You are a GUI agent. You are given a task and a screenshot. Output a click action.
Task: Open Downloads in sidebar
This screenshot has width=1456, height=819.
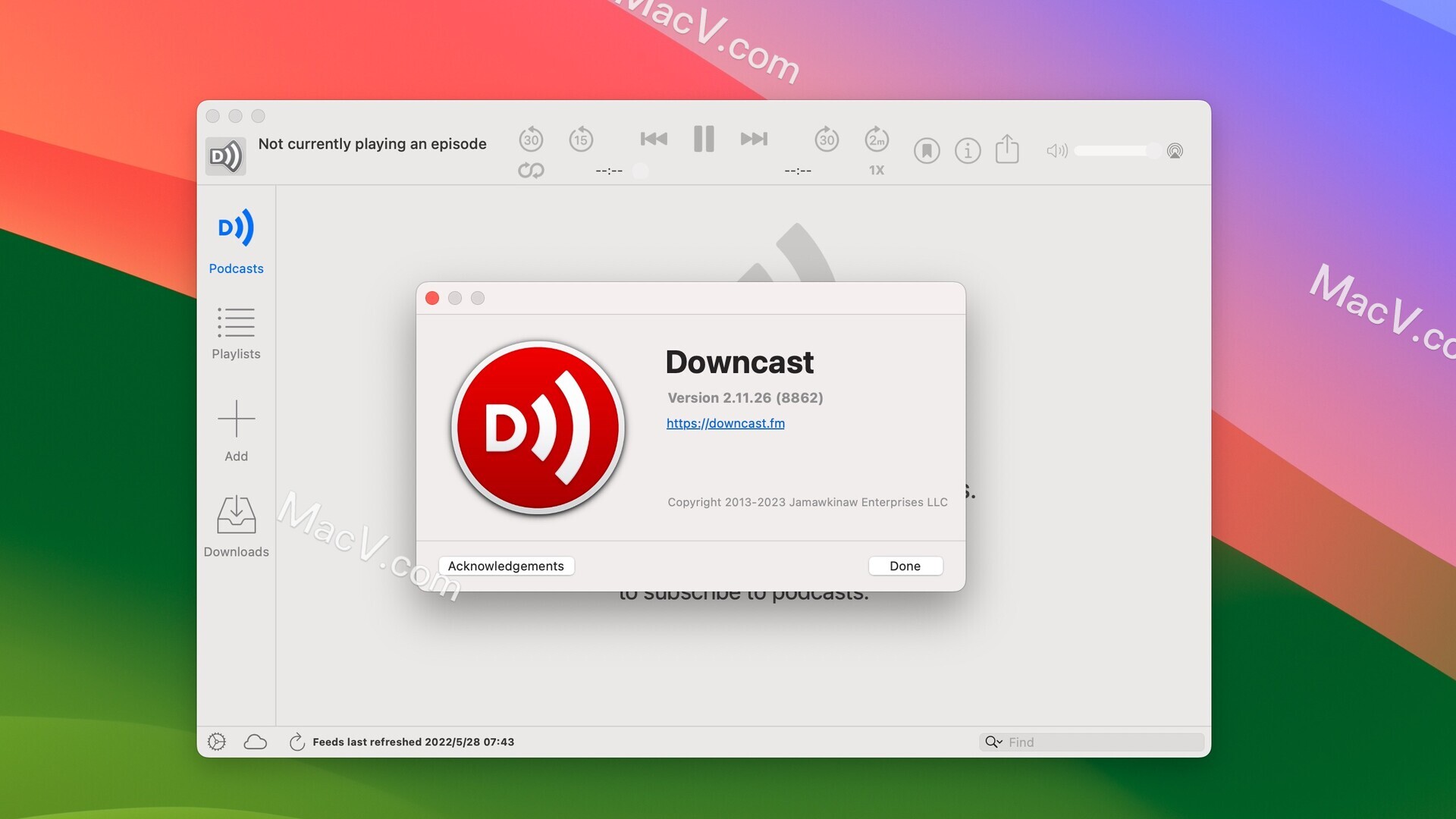[236, 527]
